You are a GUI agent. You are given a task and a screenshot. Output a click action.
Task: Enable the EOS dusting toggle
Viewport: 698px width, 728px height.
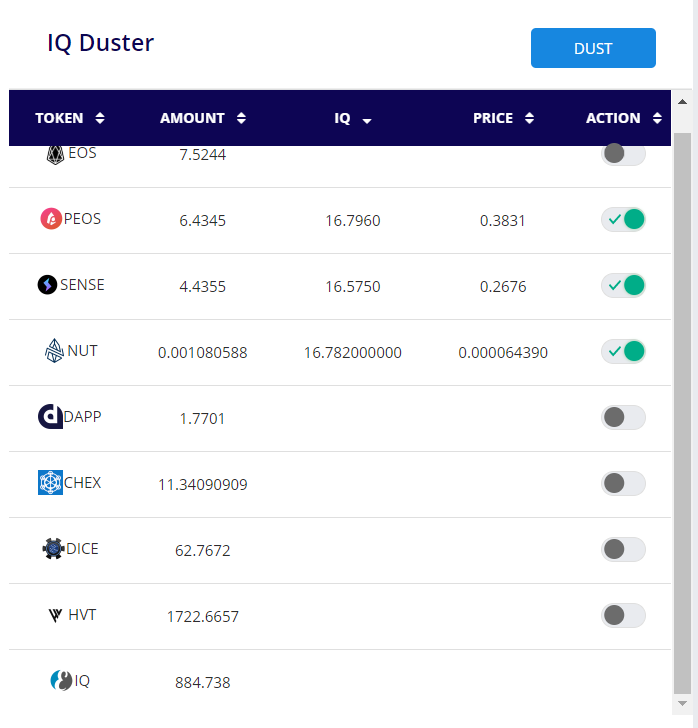(x=623, y=154)
